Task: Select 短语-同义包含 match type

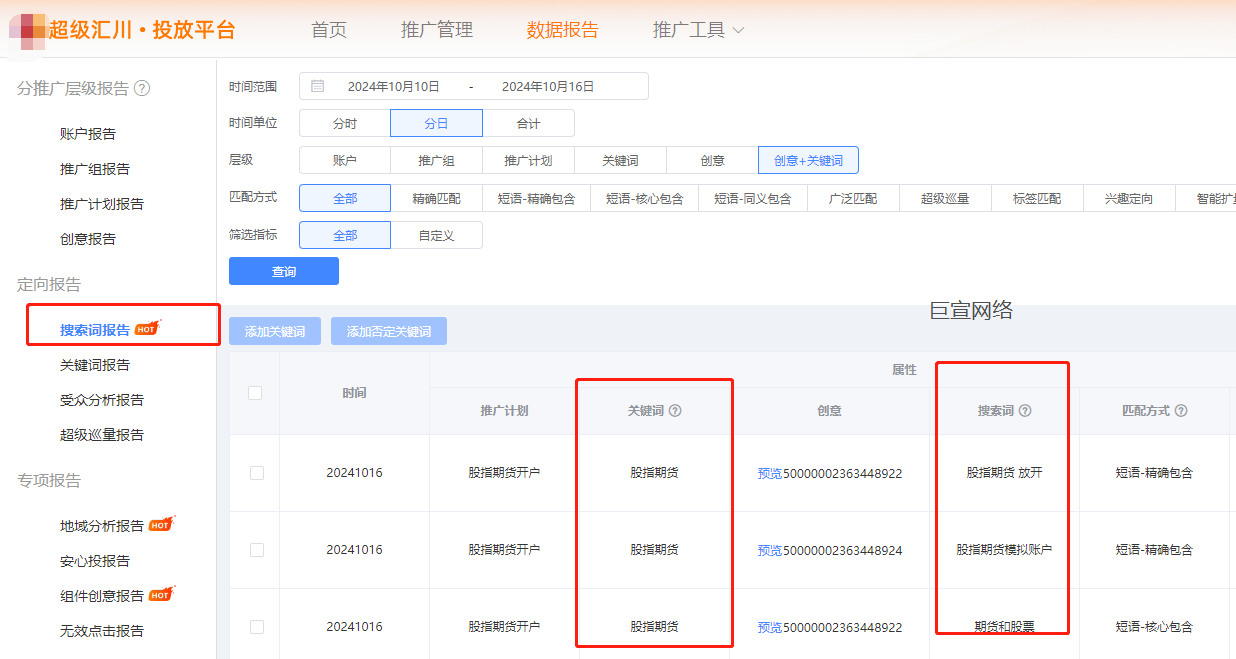Action: click(x=753, y=198)
